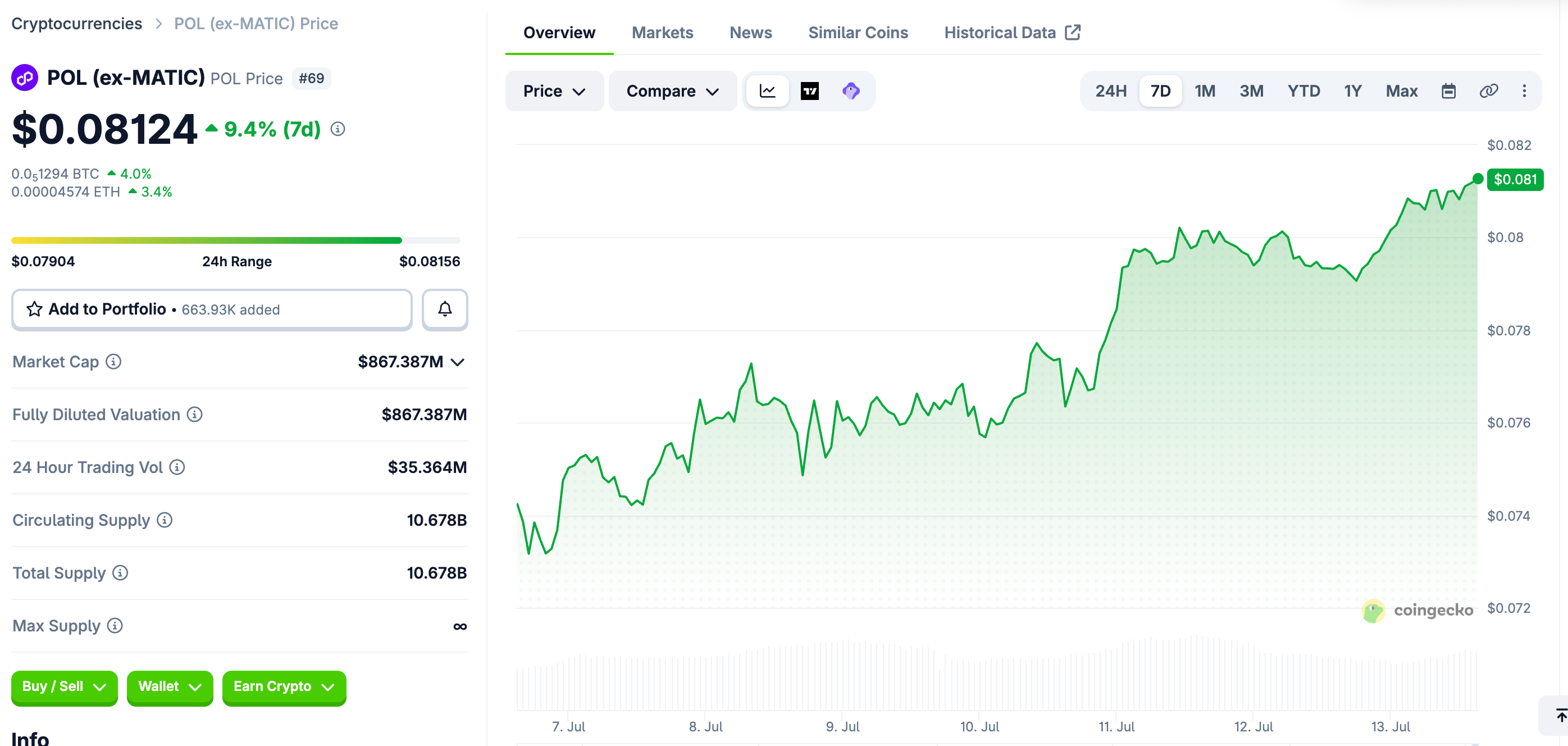Screen dimensions: 1568x746
Task: Select the 3M time range
Action: [1251, 91]
